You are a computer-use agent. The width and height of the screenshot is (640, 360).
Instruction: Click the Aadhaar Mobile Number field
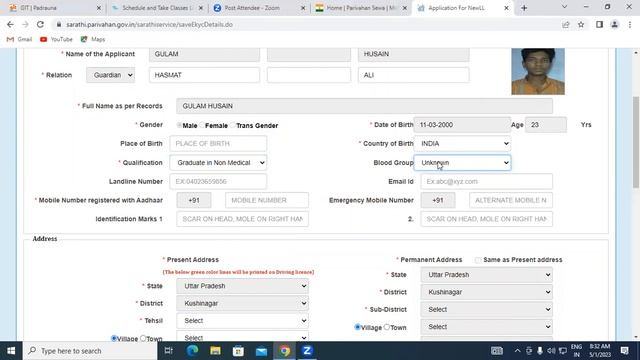pos(267,200)
